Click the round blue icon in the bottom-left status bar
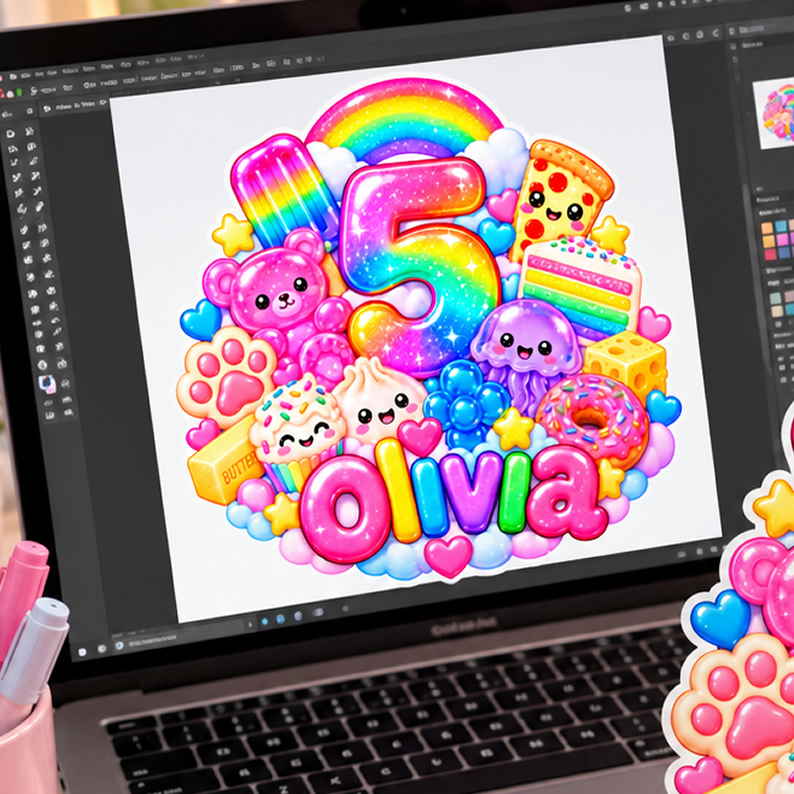This screenshot has width=794, height=794. [120, 646]
